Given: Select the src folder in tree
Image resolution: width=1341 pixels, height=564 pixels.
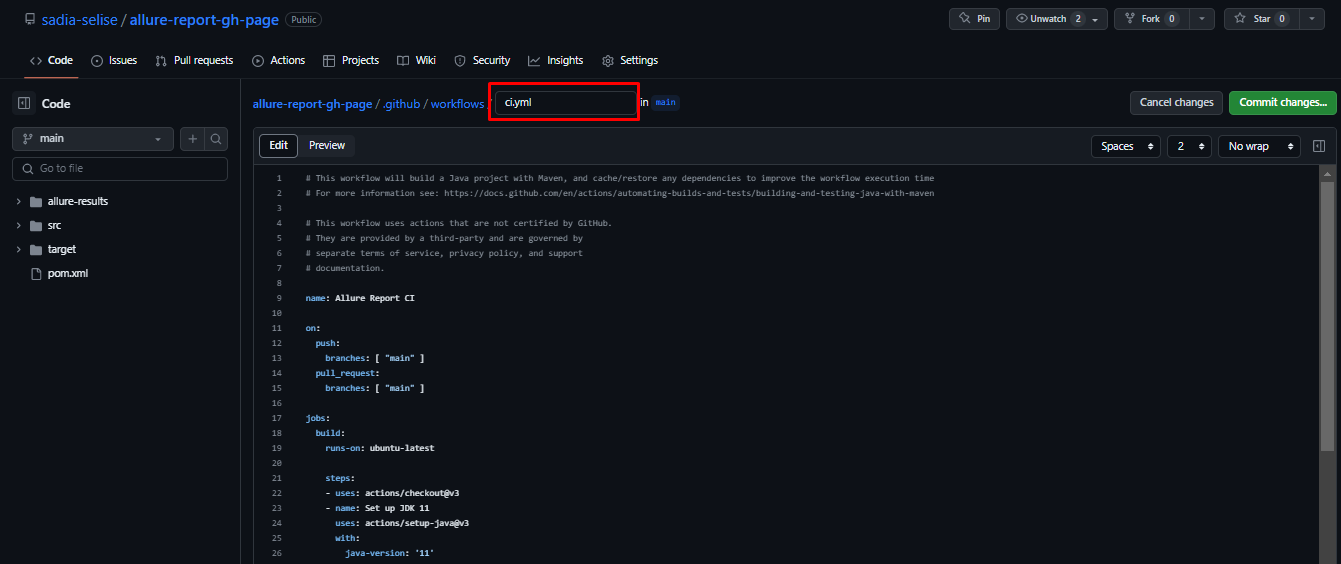Looking at the screenshot, I should (x=54, y=225).
